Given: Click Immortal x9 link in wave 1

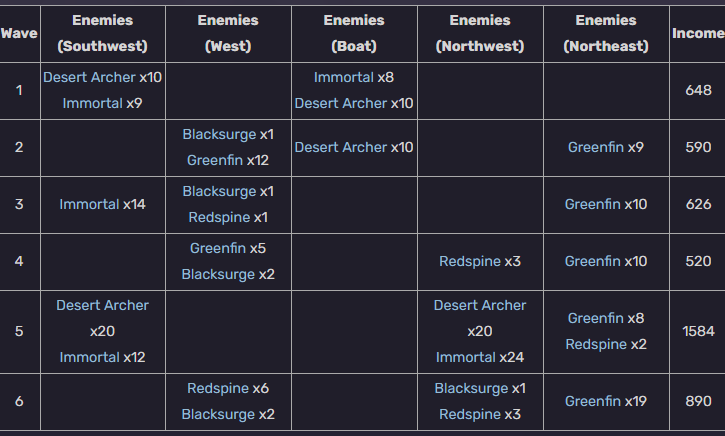Looking at the screenshot, I should 92,103.
